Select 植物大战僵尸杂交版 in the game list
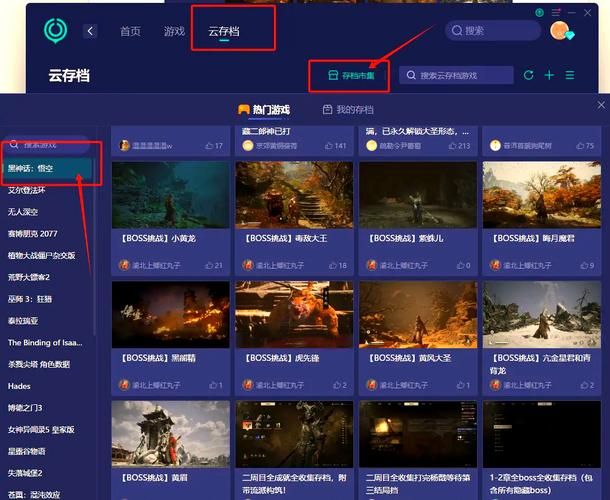This screenshot has height=500, width=610. pyautogui.click(x=42, y=256)
